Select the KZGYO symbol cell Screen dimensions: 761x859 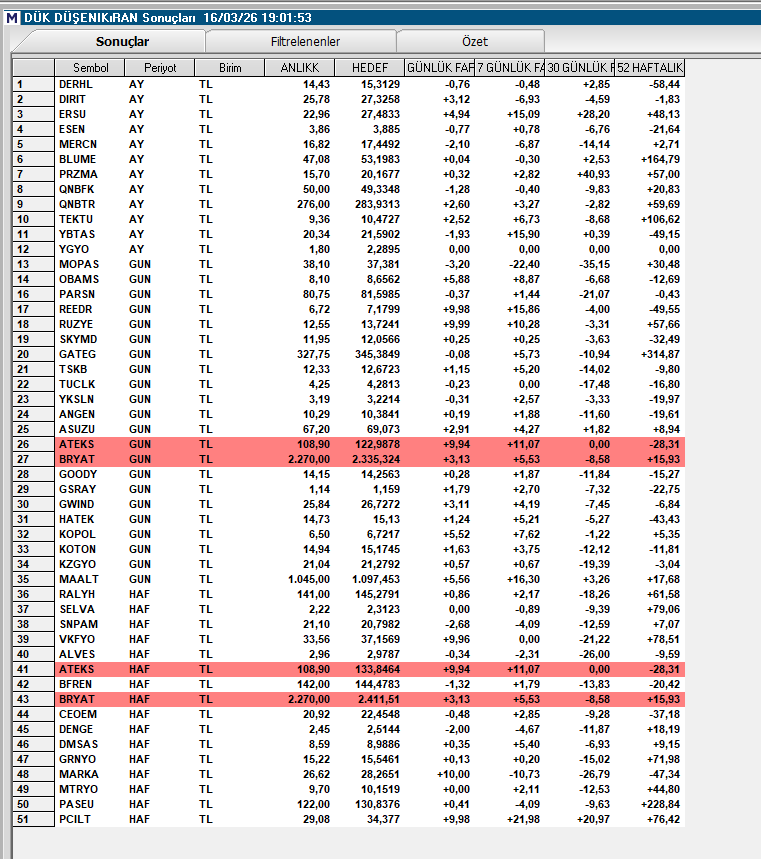(90, 564)
